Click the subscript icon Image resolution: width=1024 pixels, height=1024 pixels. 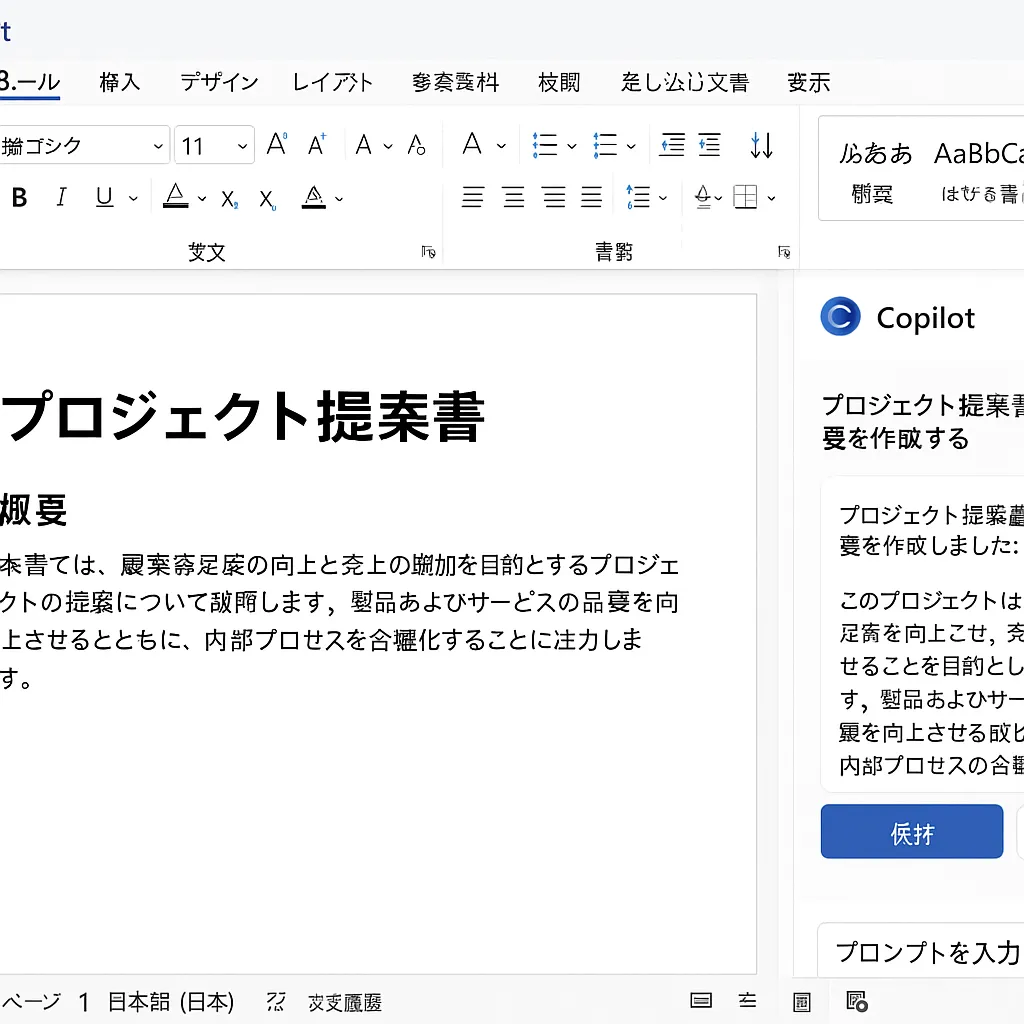pos(229,199)
